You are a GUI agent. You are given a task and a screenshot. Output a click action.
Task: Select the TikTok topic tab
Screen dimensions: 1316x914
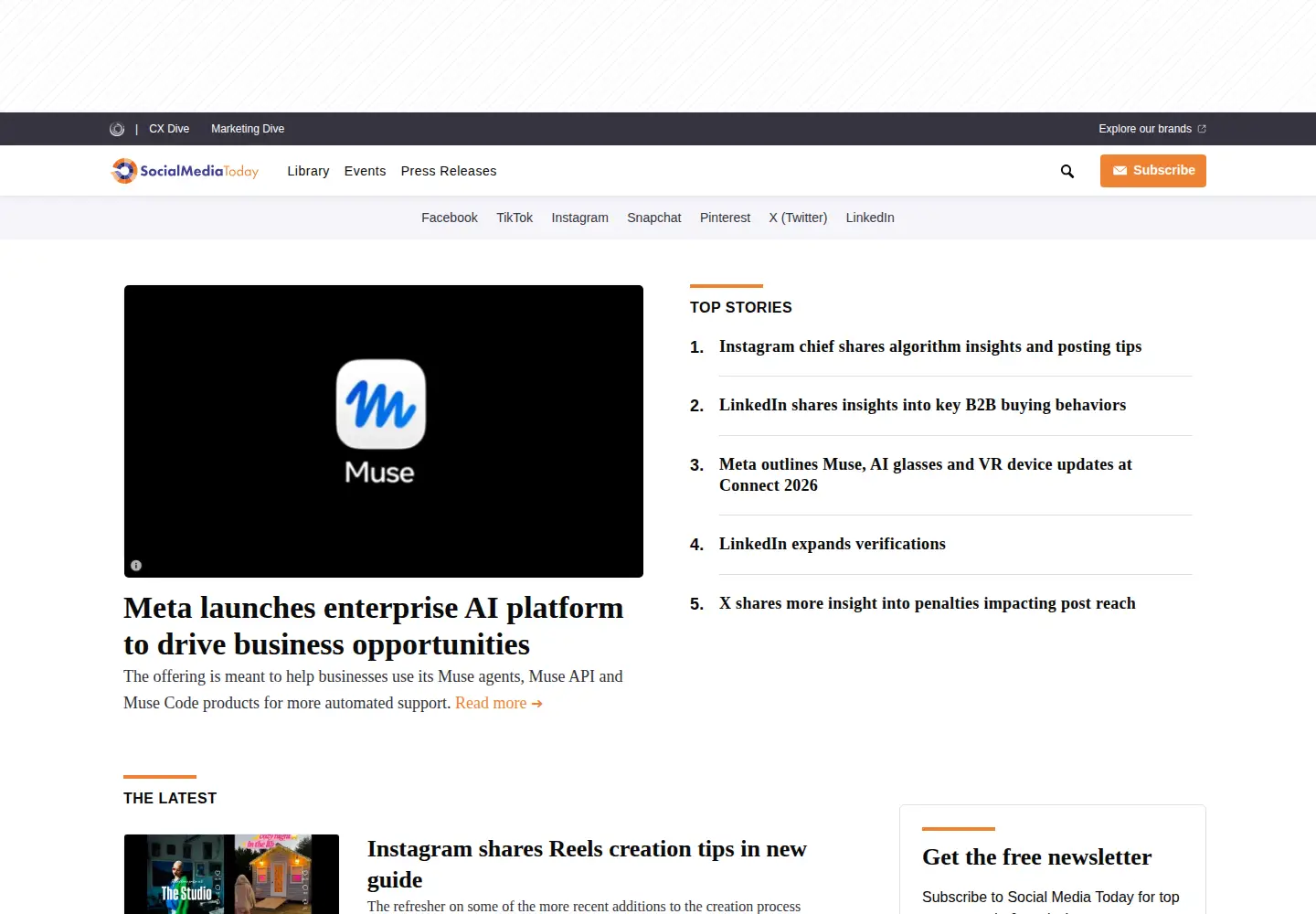click(515, 218)
